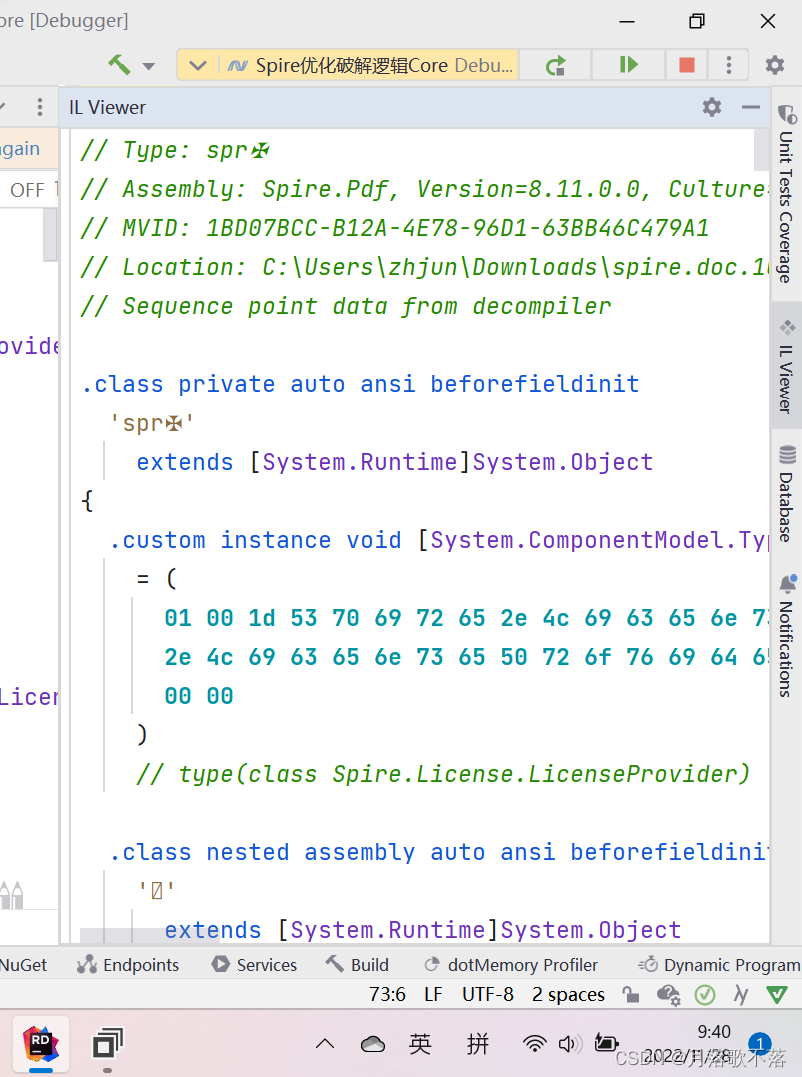The width and height of the screenshot is (802, 1077).
Task: Toggle the 拼 IME mode indicator
Action: (x=478, y=1044)
